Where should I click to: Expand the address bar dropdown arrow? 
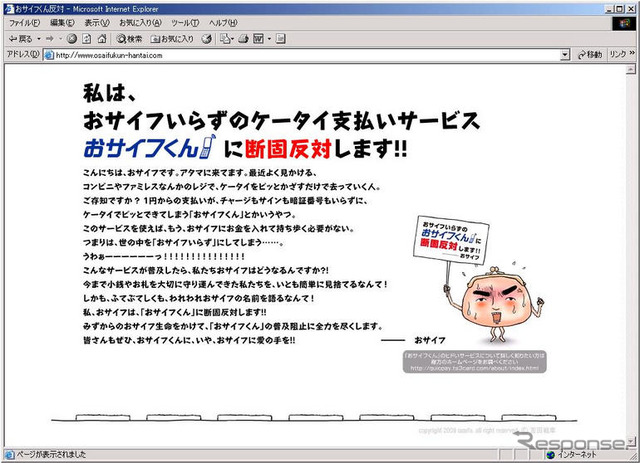tap(565, 55)
